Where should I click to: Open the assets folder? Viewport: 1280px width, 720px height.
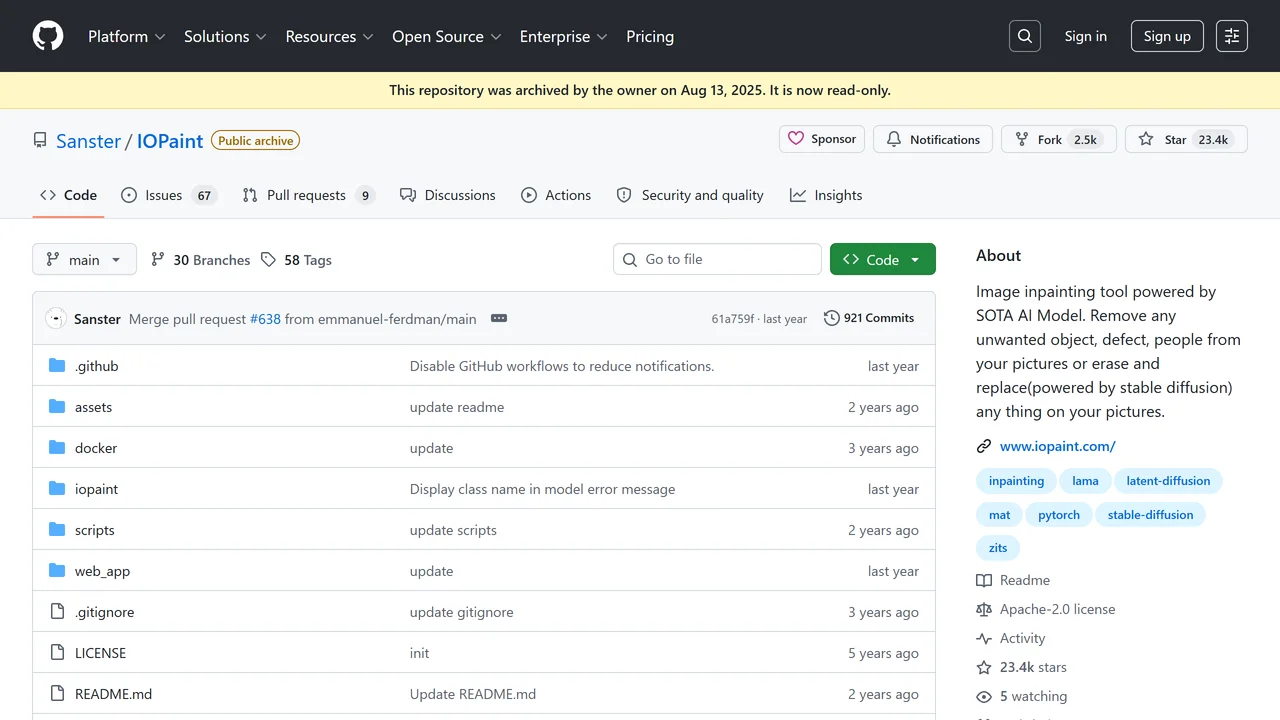click(94, 407)
